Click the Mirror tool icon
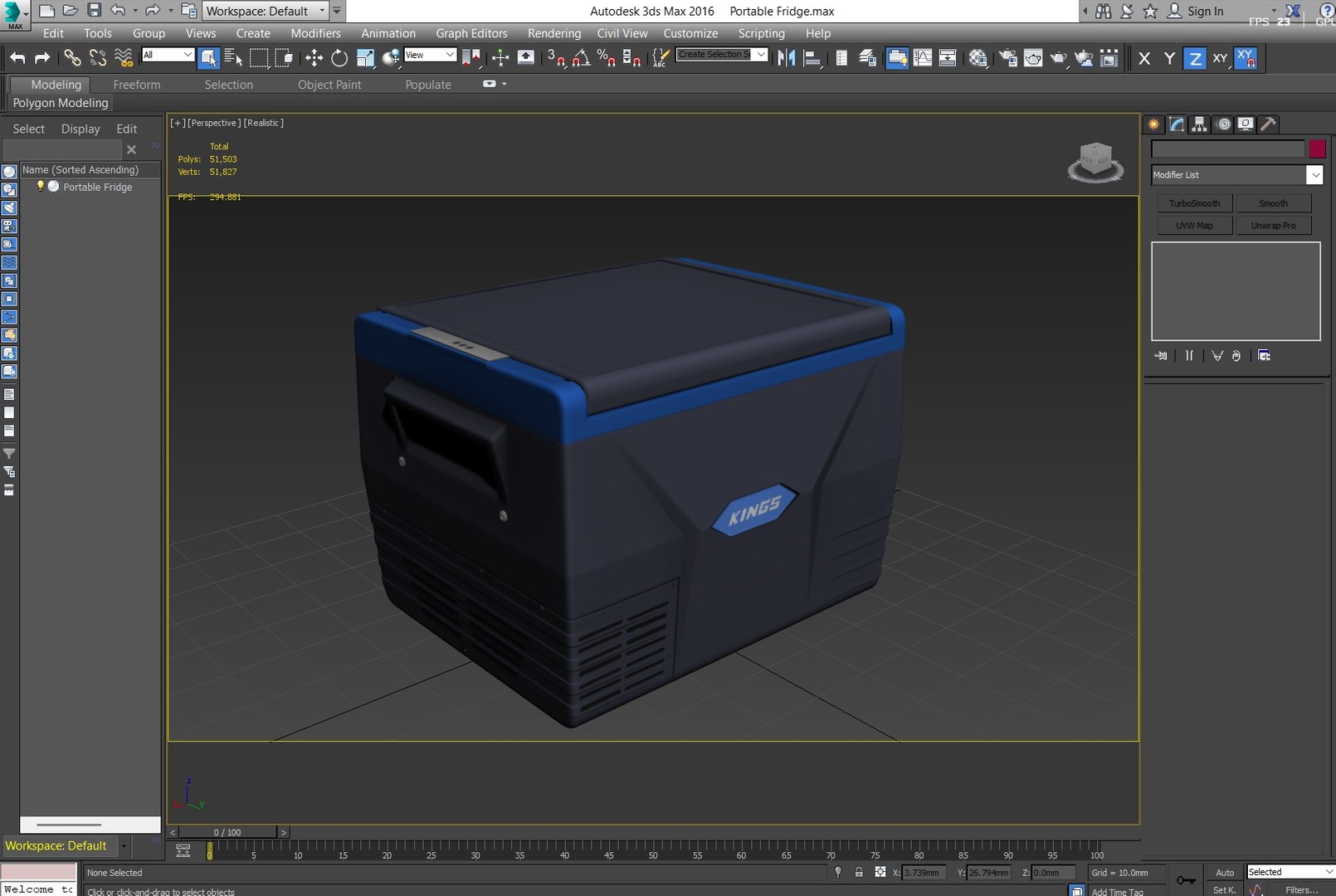Viewport: 1336px width, 896px height. point(786,58)
